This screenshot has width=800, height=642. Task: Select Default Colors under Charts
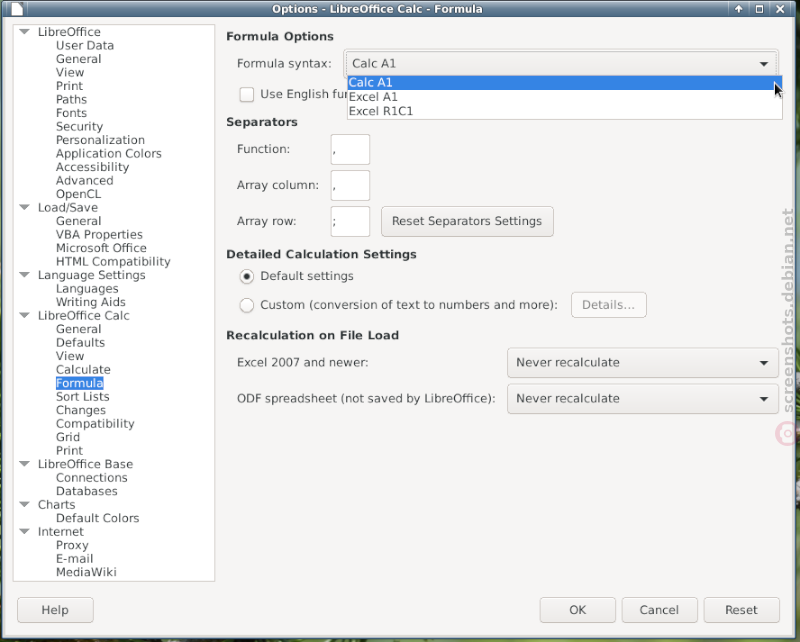point(97,518)
